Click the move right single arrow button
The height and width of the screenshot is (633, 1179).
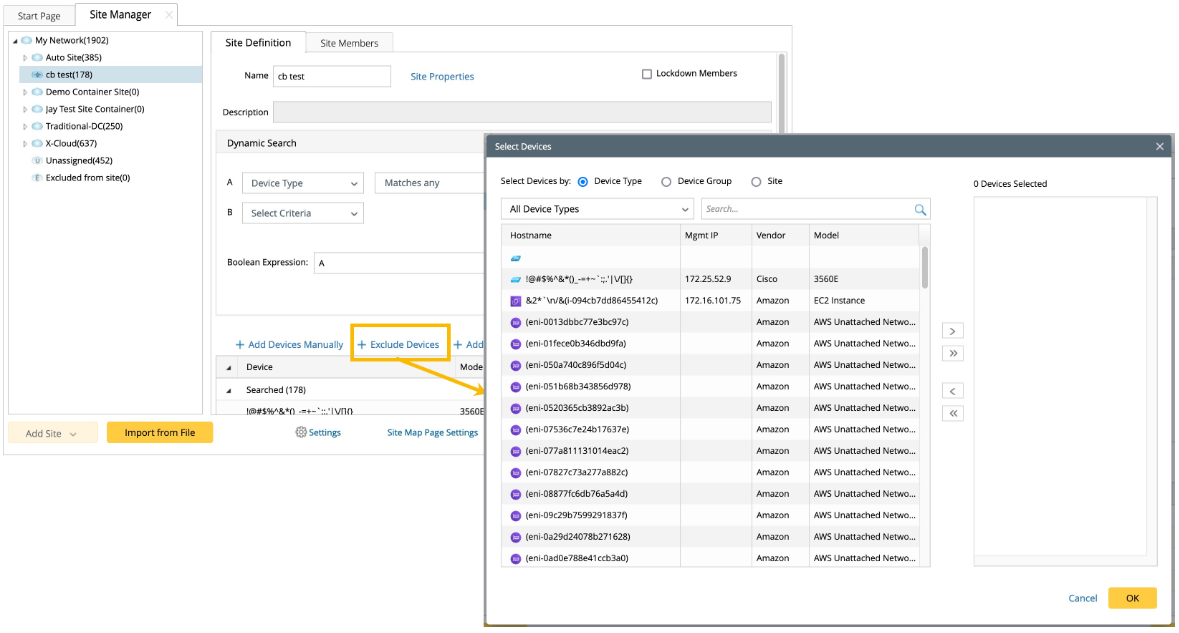pyautogui.click(x=953, y=331)
